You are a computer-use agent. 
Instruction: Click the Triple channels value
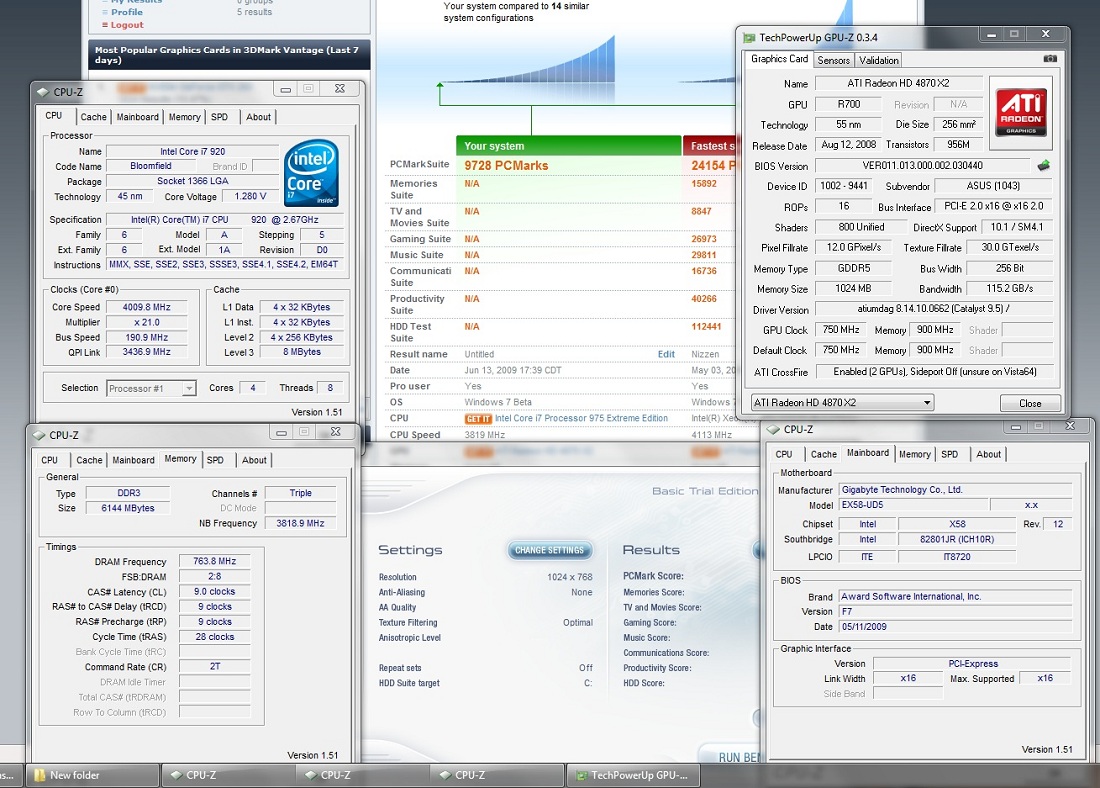pos(300,493)
